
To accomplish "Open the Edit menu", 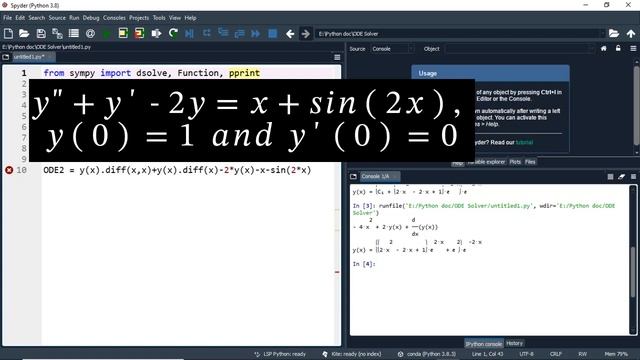I will (20, 18).
